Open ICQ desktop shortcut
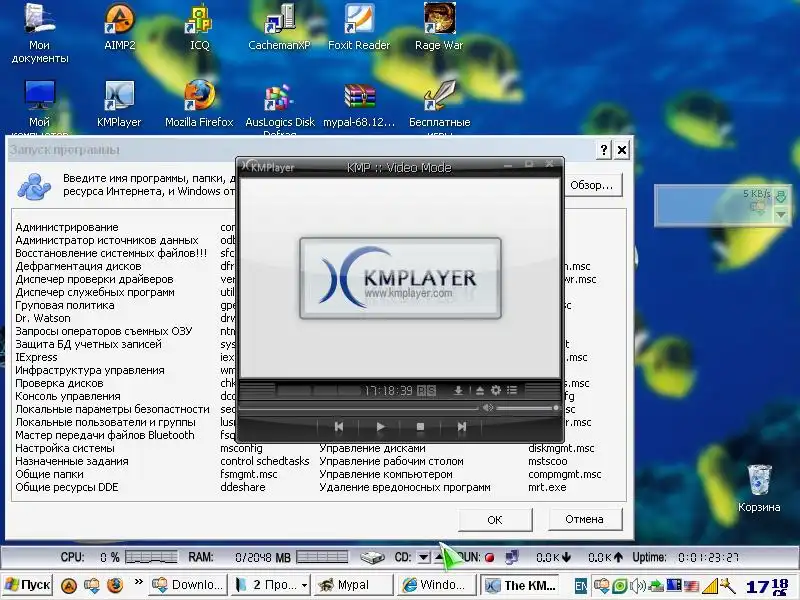Image resolution: width=800 pixels, height=600 pixels. 199,27
